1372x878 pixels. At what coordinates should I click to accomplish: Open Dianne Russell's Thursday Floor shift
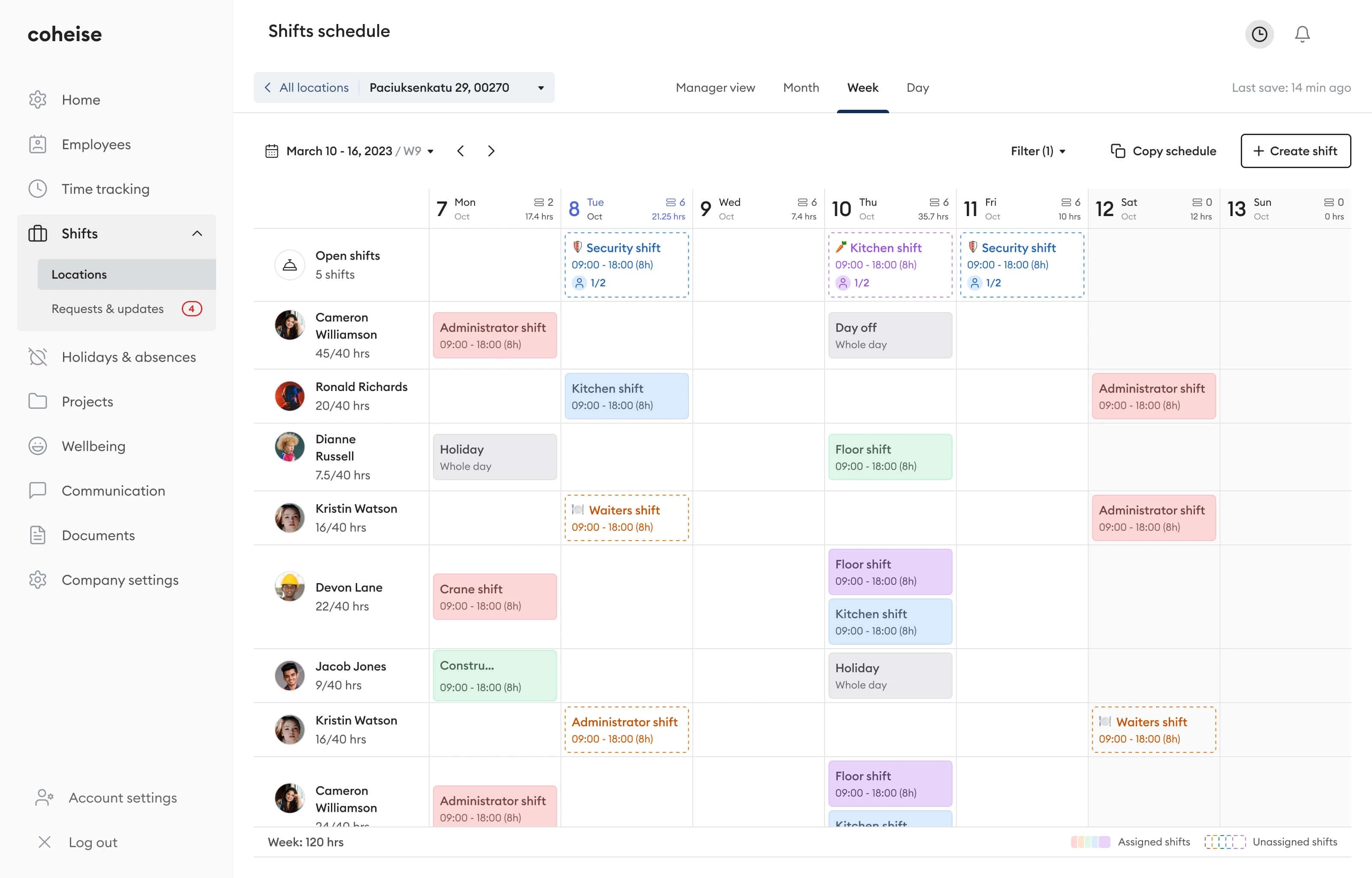pyautogui.click(x=890, y=457)
